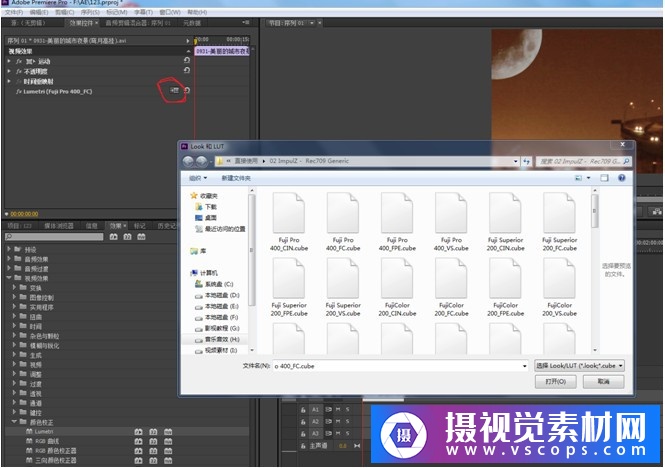Select FujiColor 200_FC.cube file
This screenshot has height=468, width=665.
451,287
